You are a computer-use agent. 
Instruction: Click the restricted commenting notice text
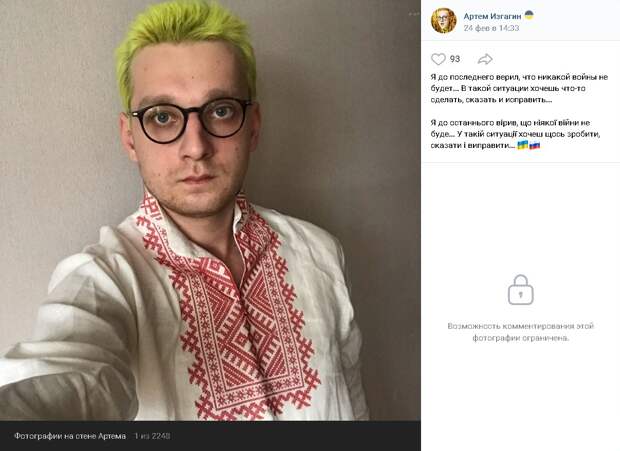click(520, 332)
